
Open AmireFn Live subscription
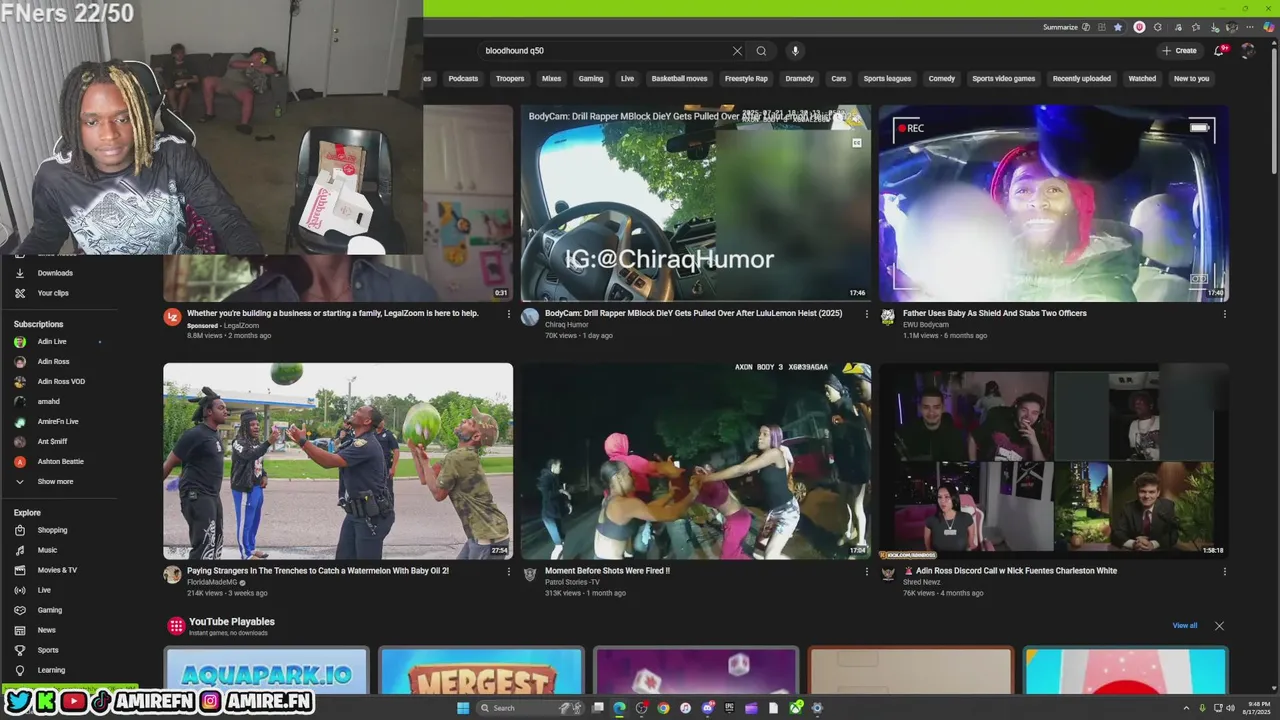point(56,422)
